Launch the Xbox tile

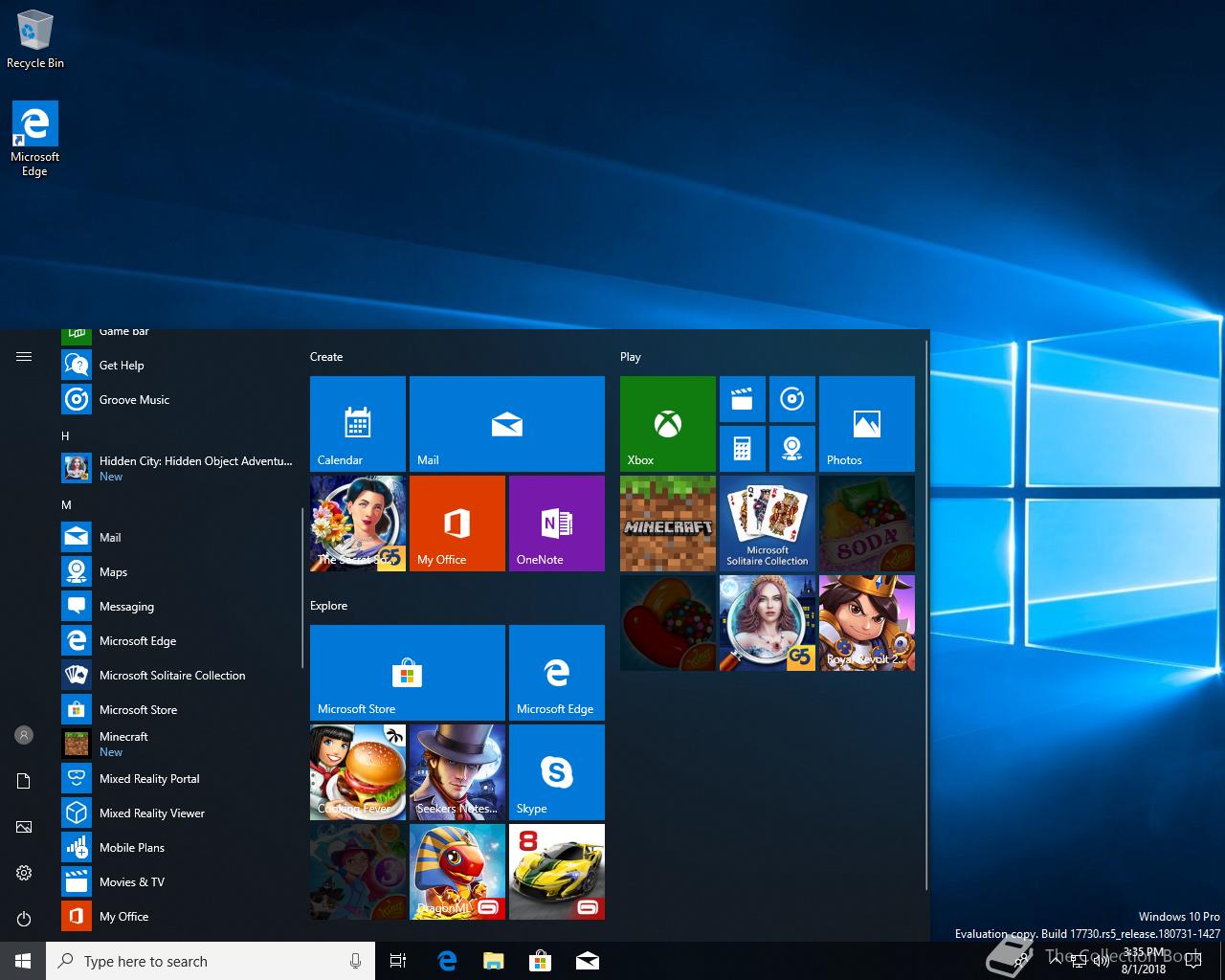tap(668, 423)
